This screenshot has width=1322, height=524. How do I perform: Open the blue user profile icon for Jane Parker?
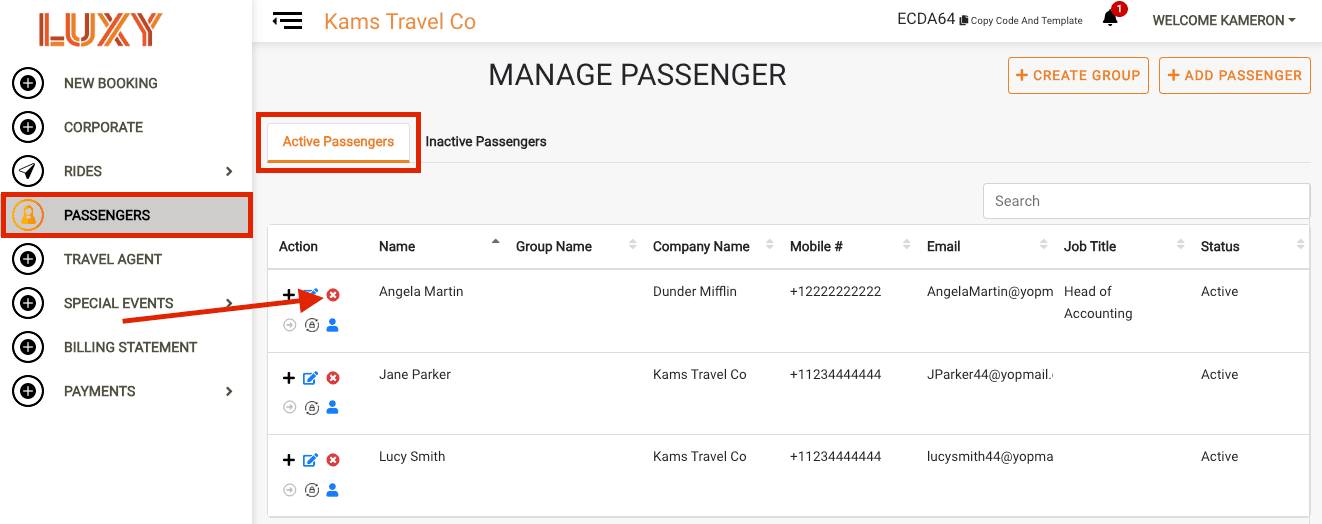[333, 408]
